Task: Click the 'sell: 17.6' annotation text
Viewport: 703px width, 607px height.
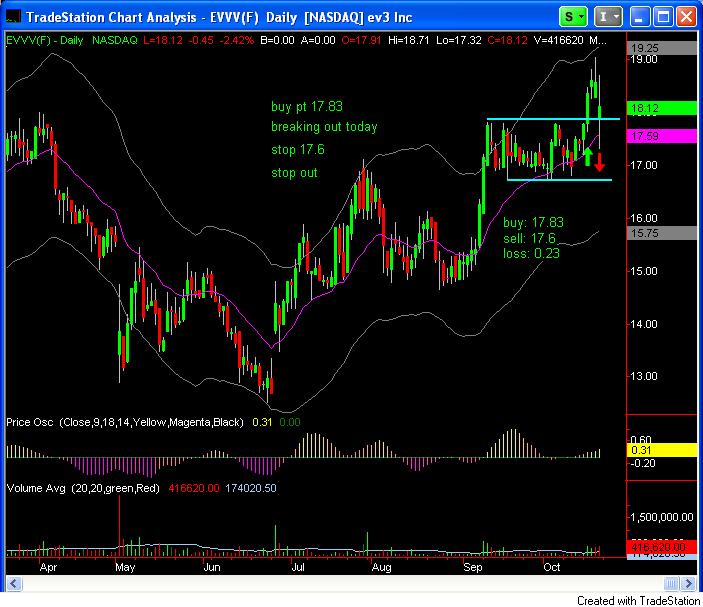Action: pos(529,238)
